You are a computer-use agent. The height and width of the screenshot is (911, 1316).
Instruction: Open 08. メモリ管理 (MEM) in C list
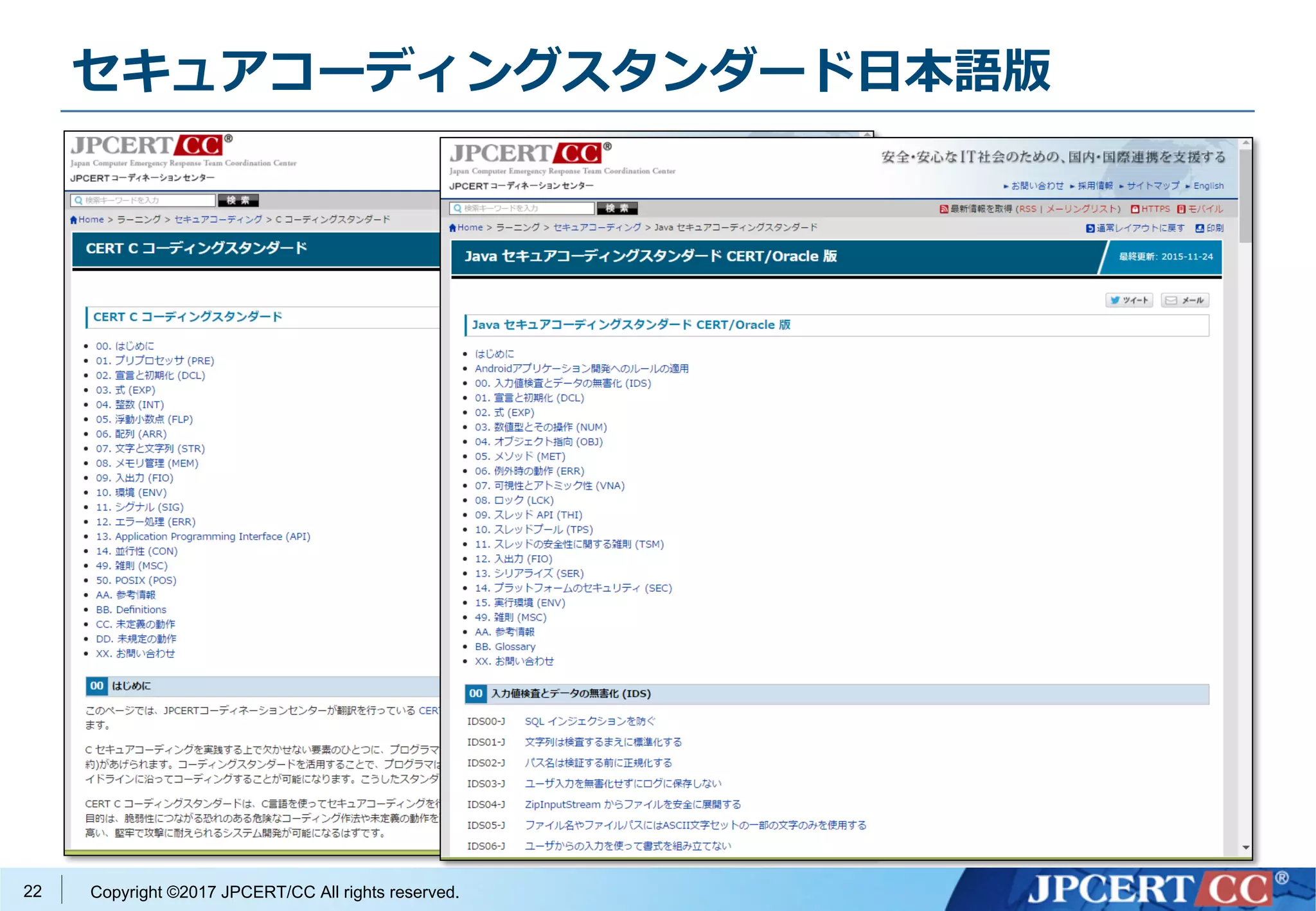click(x=147, y=463)
